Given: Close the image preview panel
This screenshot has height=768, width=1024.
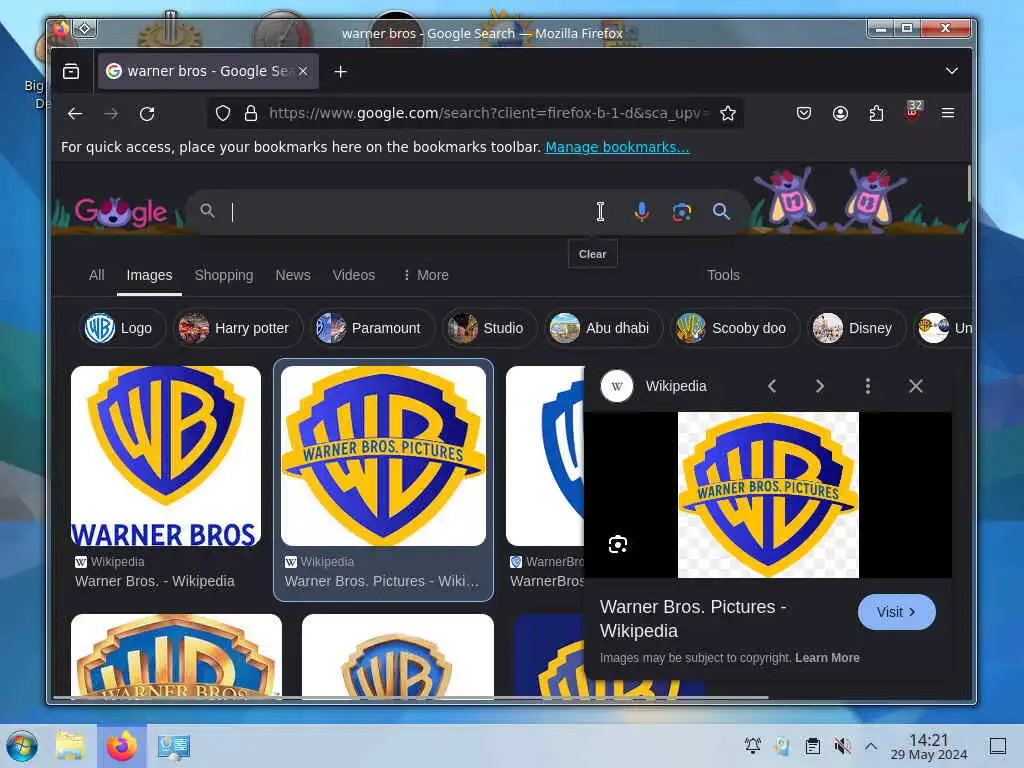Looking at the screenshot, I should pyautogui.click(x=916, y=386).
